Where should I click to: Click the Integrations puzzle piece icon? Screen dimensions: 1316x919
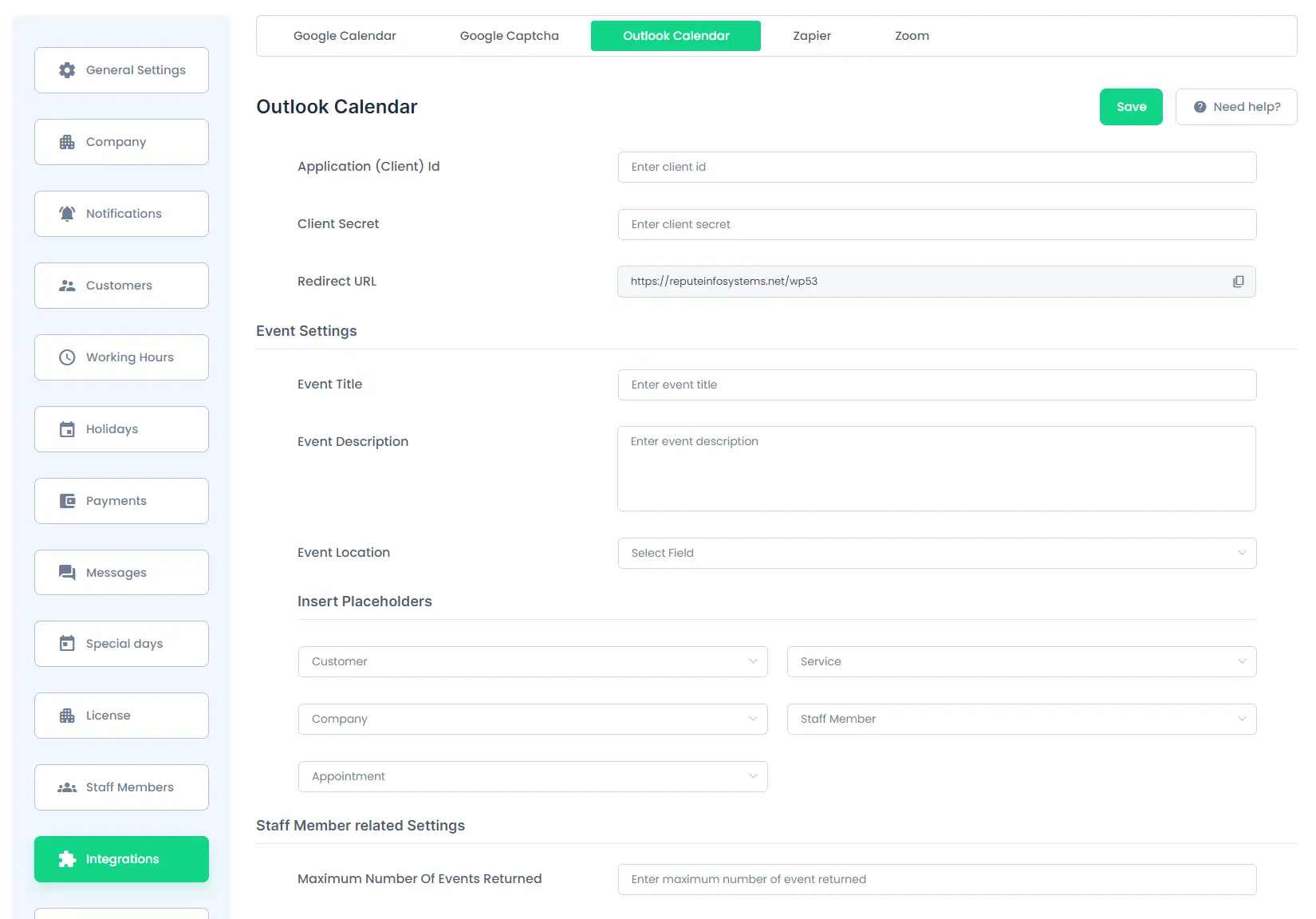pos(67,859)
